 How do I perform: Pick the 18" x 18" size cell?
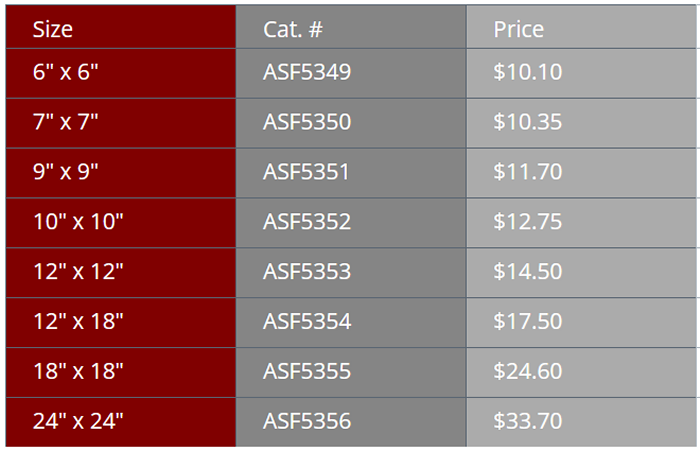point(78,372)
